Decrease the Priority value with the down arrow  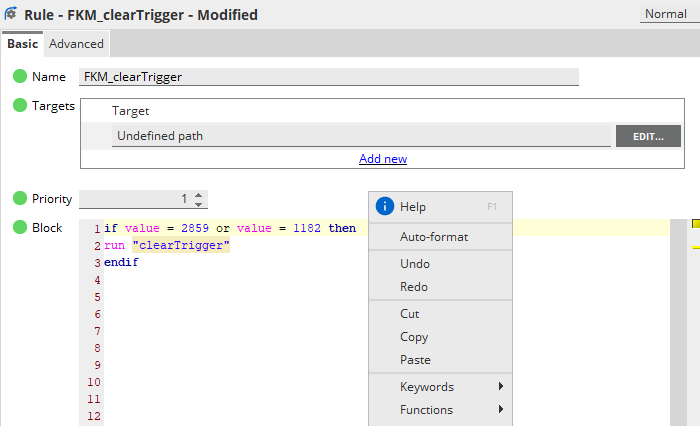[199, 204]
